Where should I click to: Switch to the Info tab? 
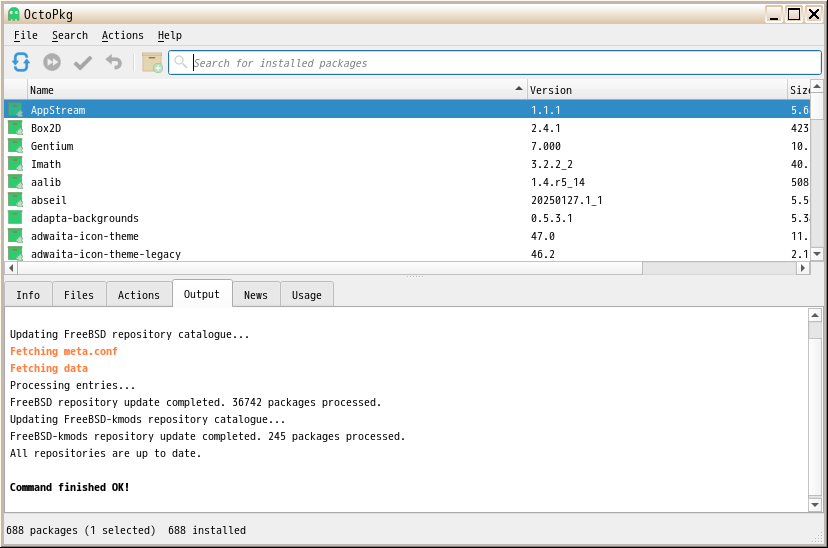[x=28, y=295]
